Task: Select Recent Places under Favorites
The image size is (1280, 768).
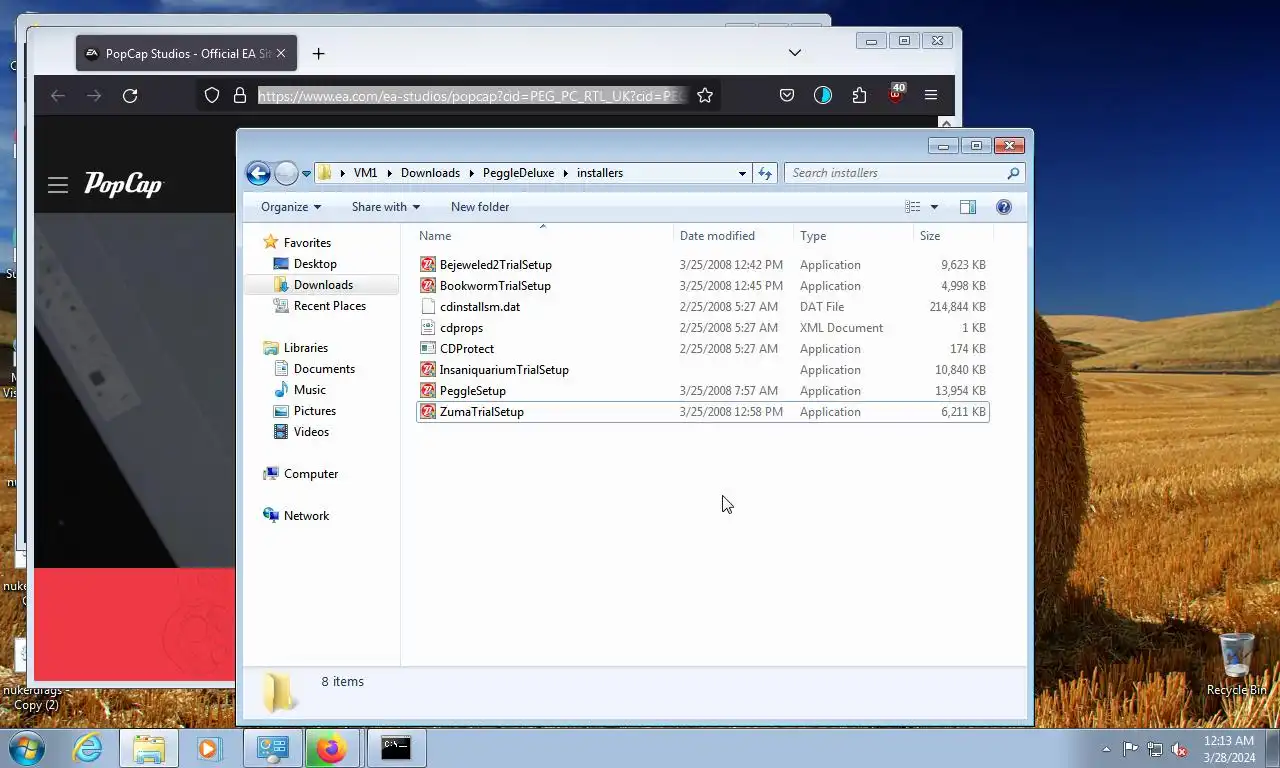Action: click(330, 306)
